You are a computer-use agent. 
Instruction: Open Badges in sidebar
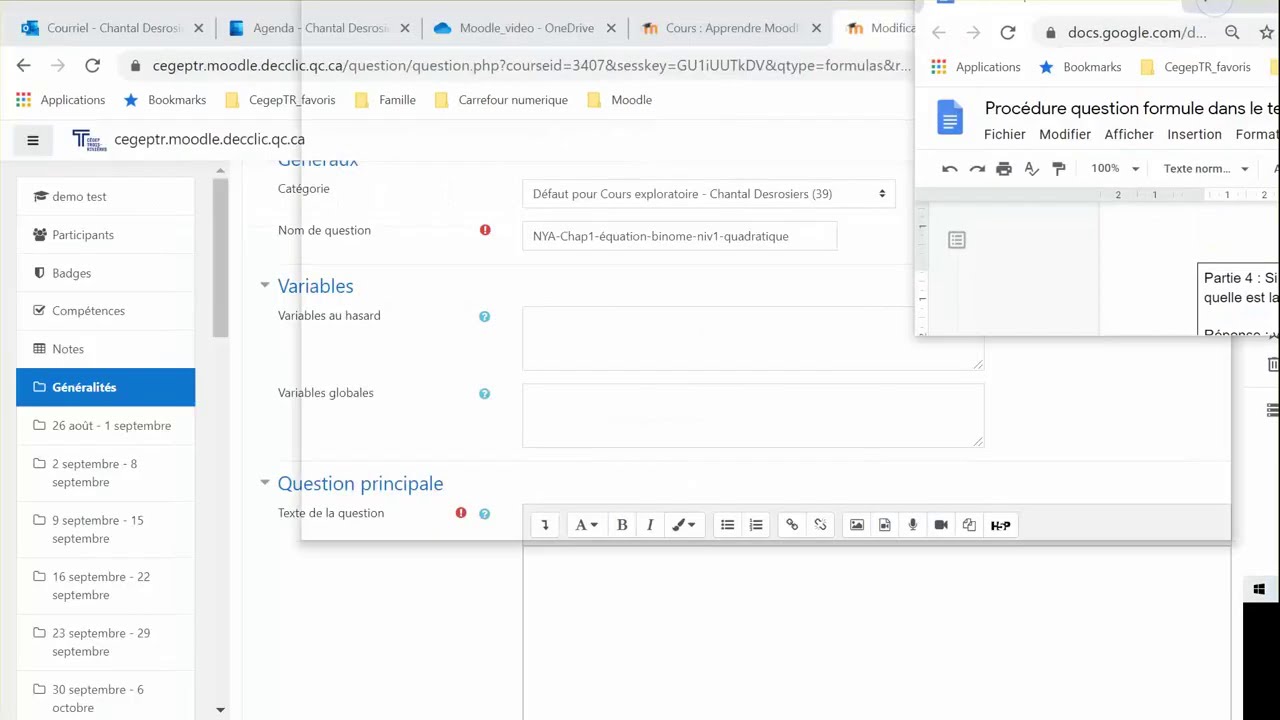tap(106, 273)
